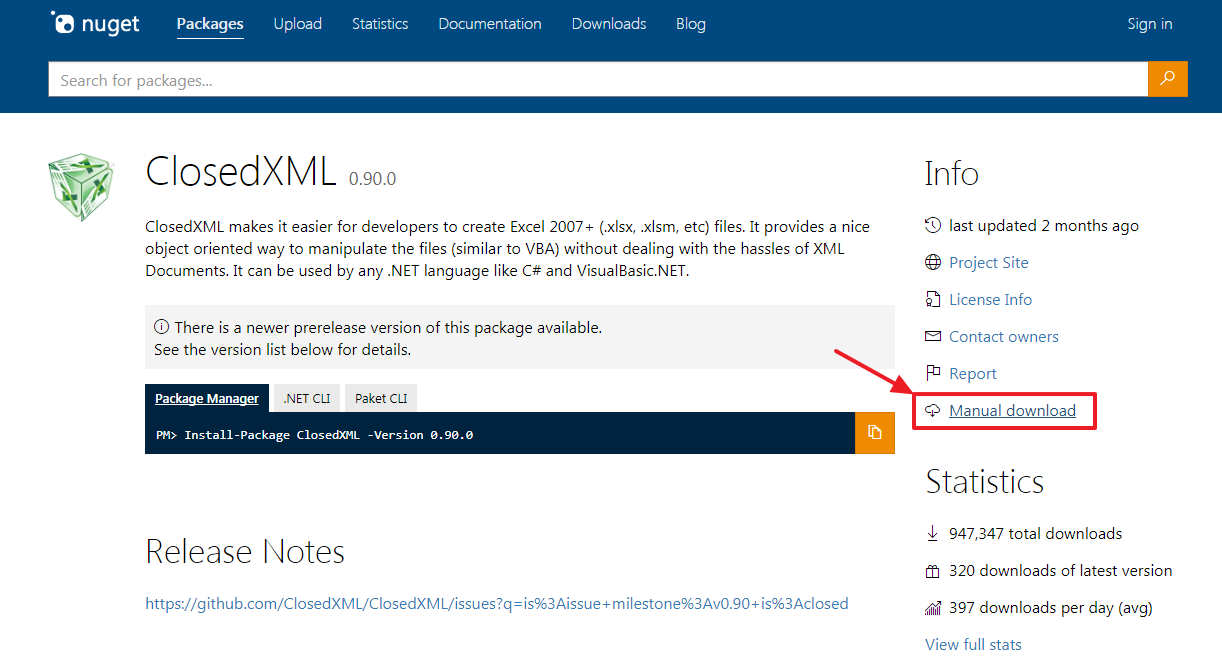The width and height of the screenshot is (1222, 657).
Task: Click the NuGet logo in header
Action: click(x=95, y=24)
